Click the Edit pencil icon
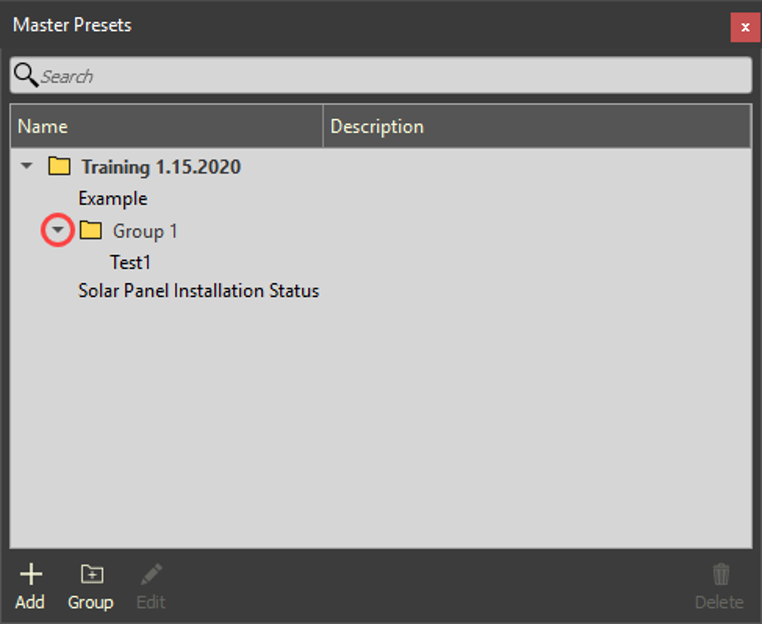Image resolution: width=762 pixels, height=624 pixels. point(151,574)
